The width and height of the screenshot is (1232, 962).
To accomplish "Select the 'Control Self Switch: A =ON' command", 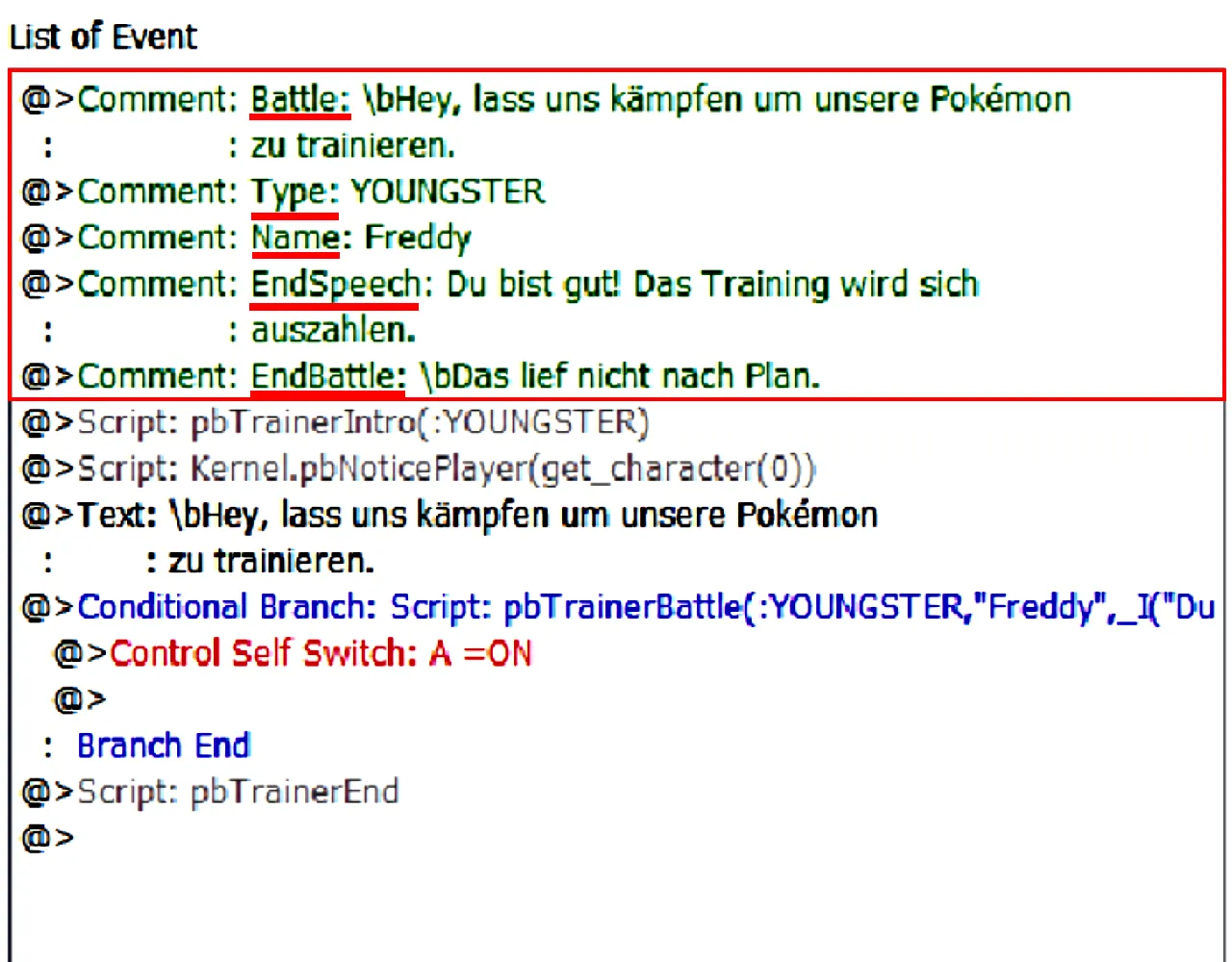I will [293, 654].
